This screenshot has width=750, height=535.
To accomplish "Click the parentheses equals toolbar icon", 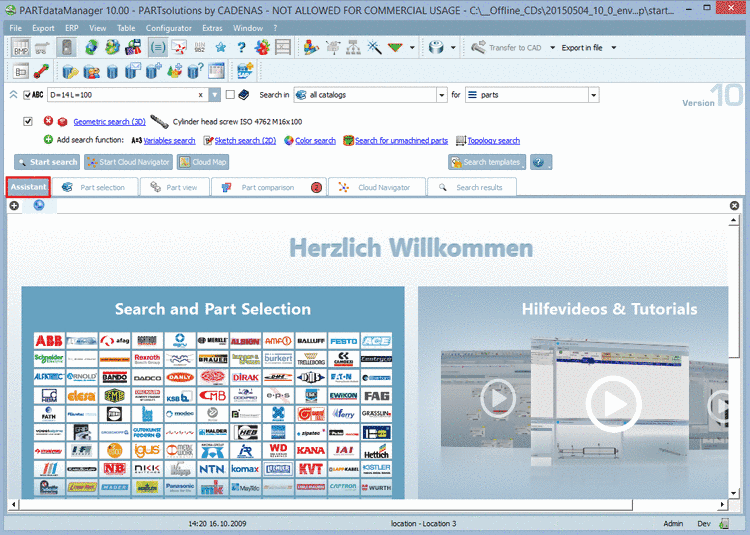I will [x=157, y=47].
